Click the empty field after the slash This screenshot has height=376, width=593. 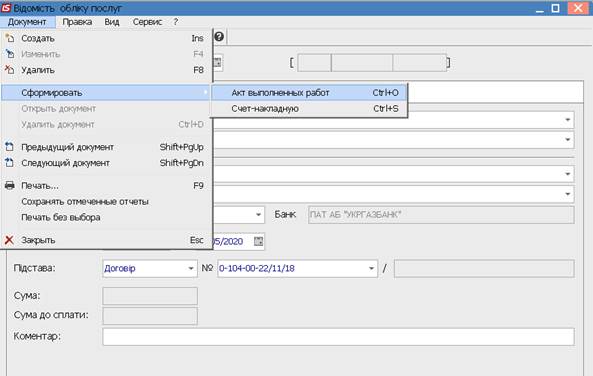click(x=484, y=268)
